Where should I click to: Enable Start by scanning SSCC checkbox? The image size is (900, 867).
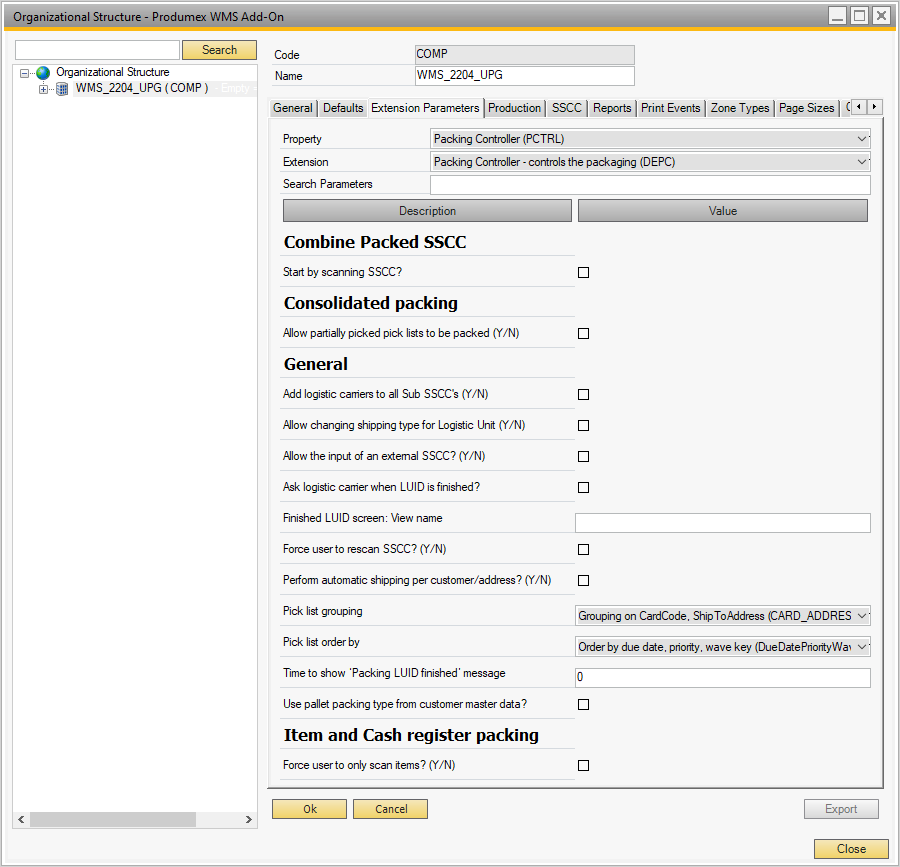(584, 272)
